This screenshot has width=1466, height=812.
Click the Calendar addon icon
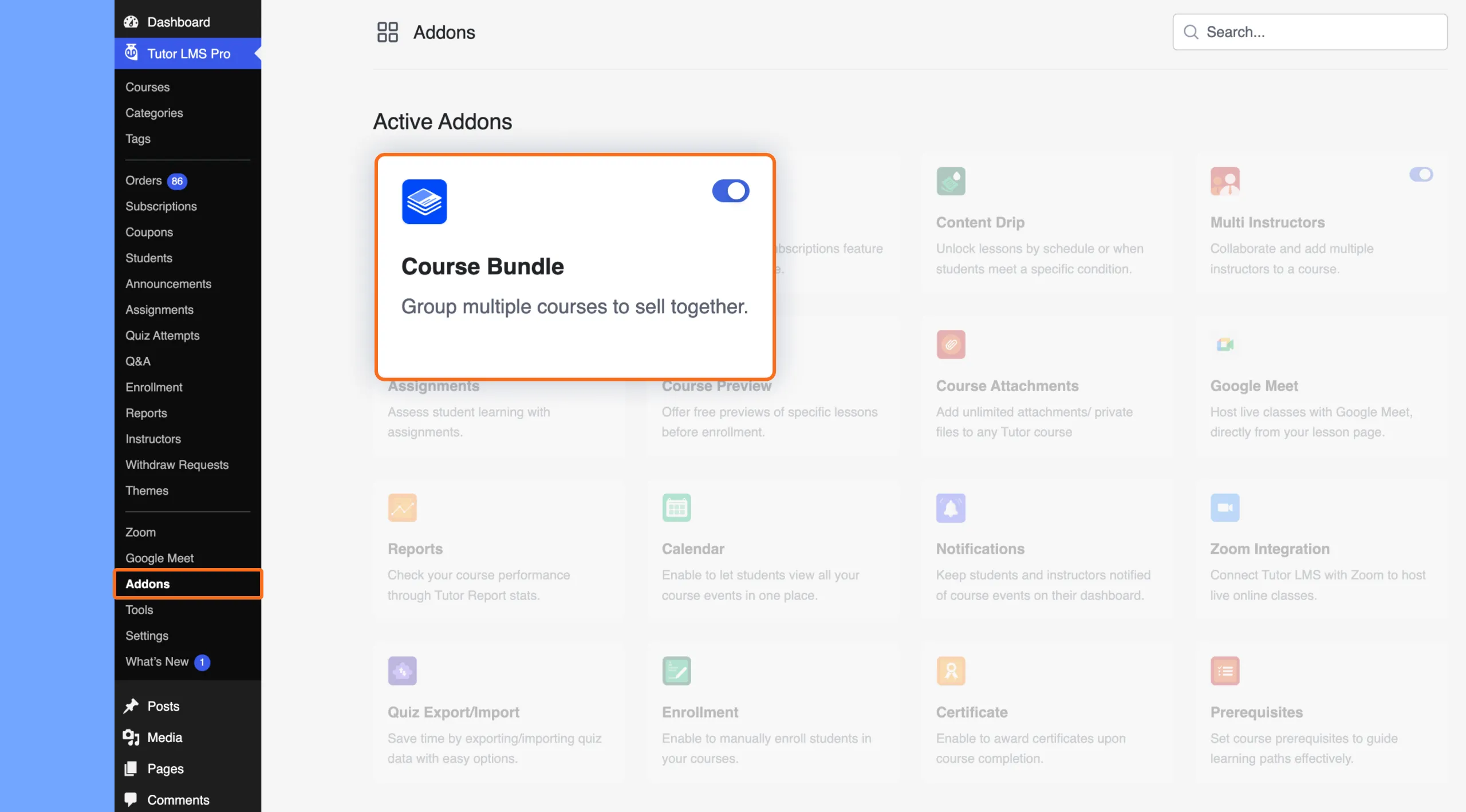pyautogui.click(x=676, y=507)
